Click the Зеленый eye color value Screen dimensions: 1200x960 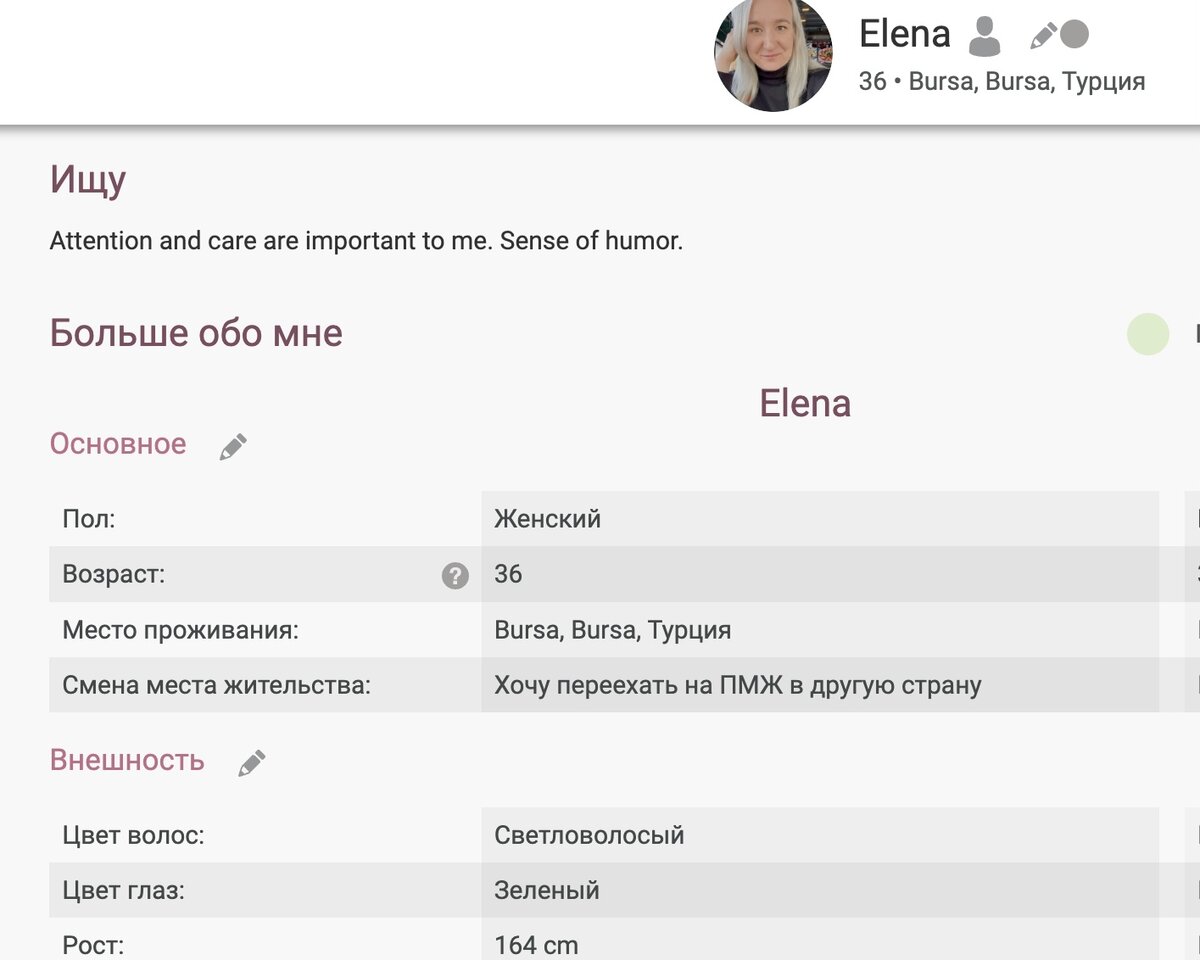coord(547,890)
